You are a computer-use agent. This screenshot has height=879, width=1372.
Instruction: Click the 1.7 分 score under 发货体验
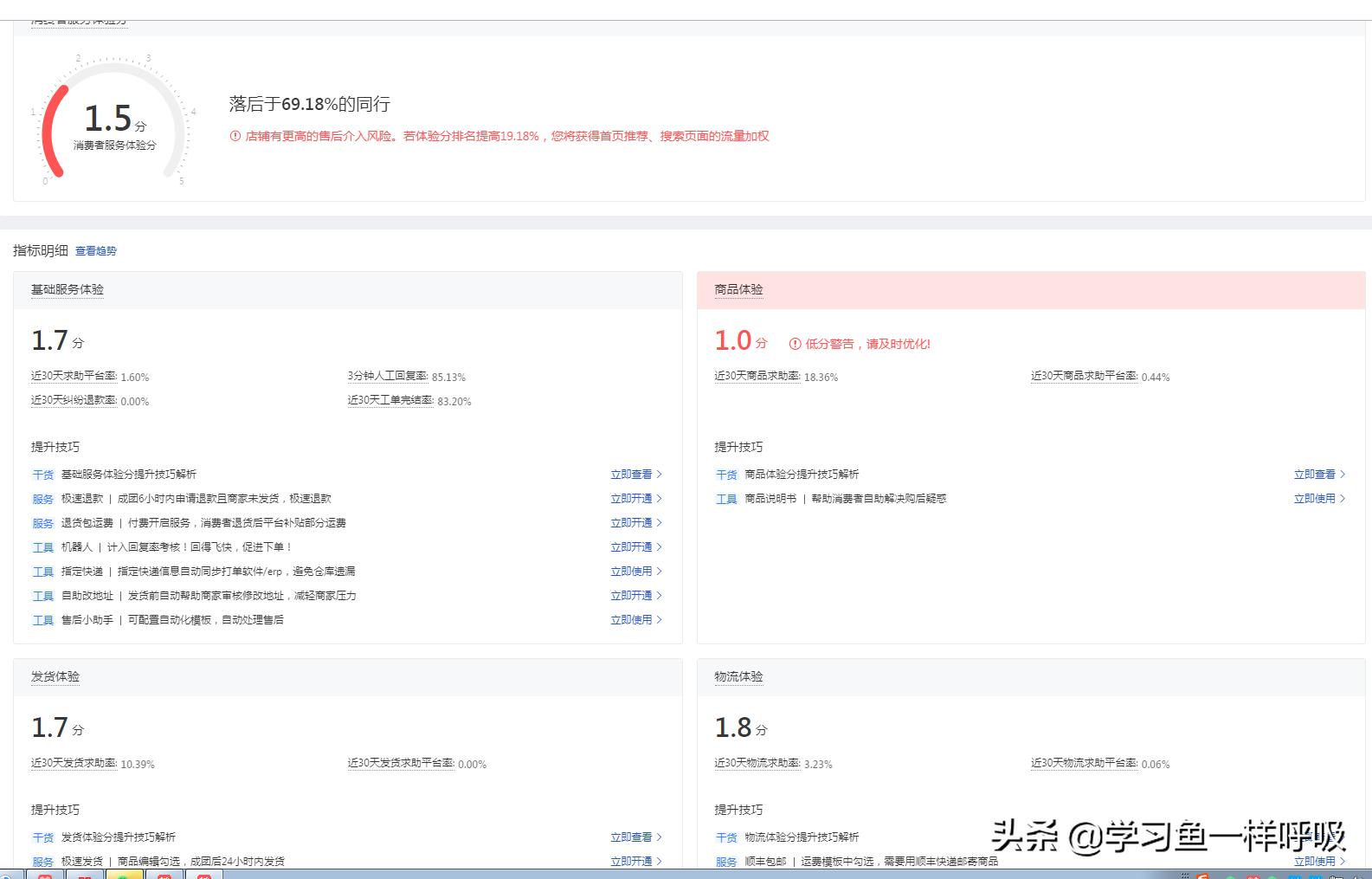point(57,728)
